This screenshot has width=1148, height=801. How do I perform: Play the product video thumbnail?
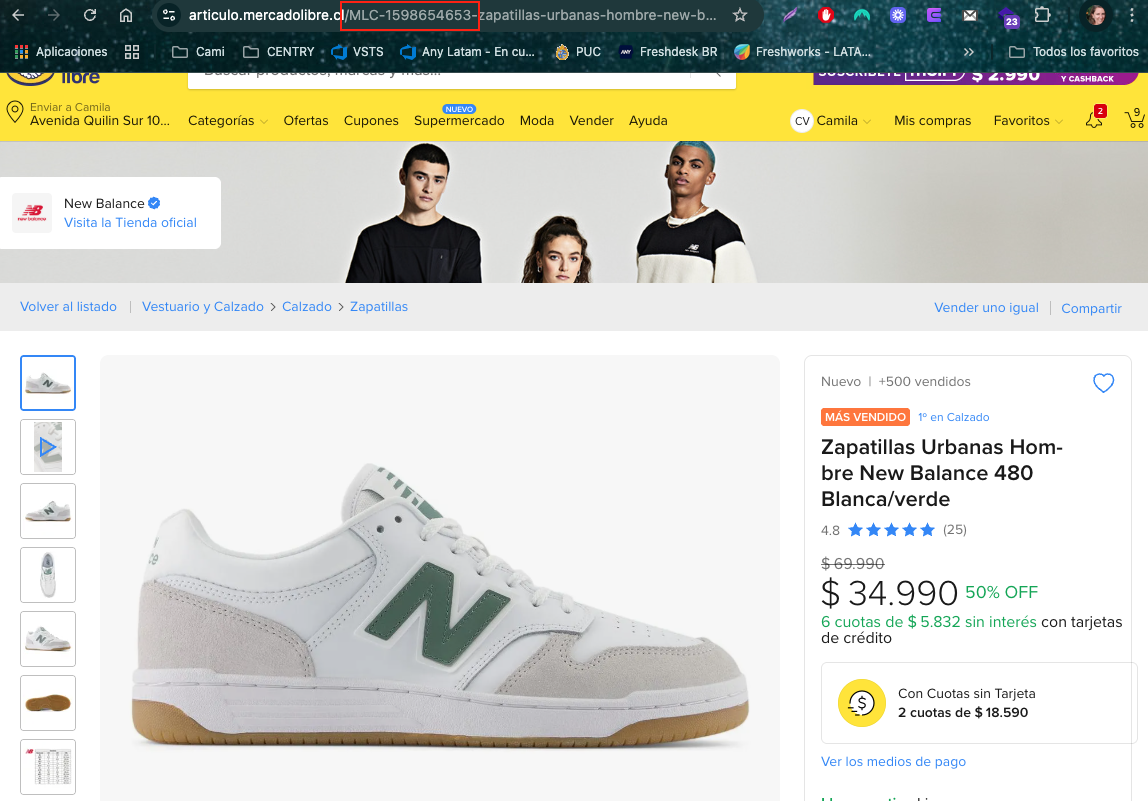coord(48,447)
